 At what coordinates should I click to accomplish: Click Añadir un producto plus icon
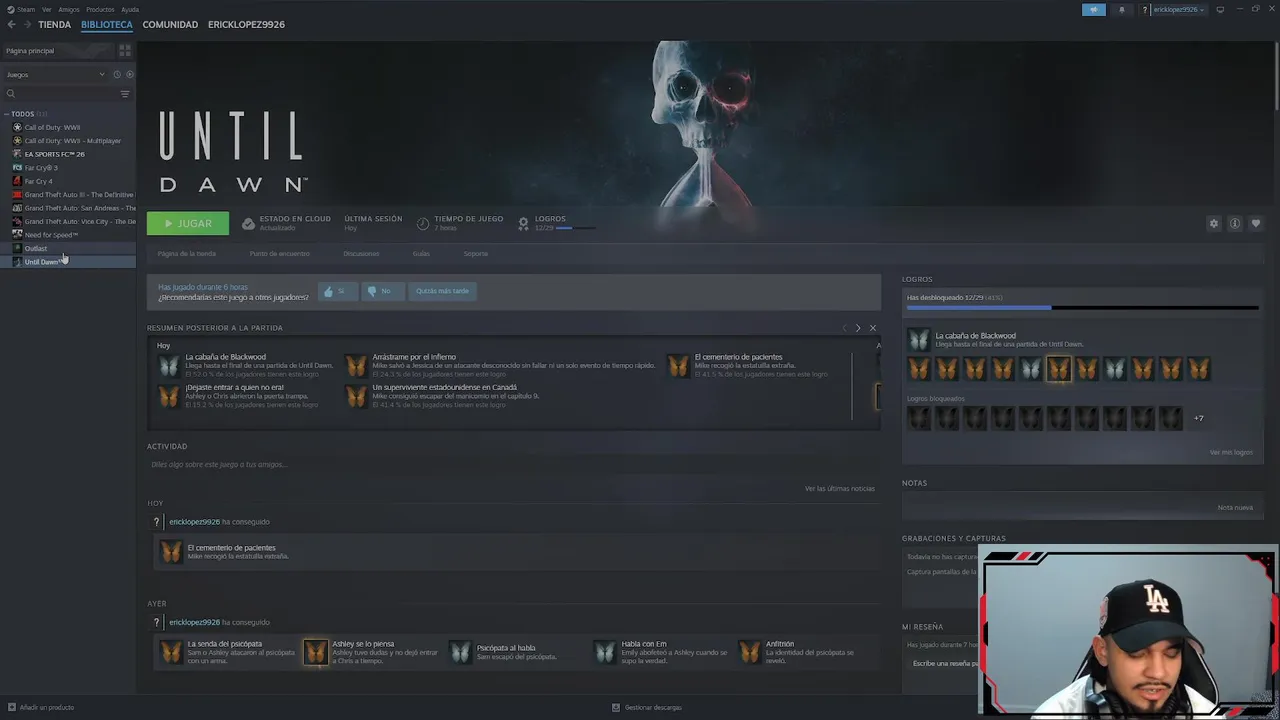coord(11,707)
